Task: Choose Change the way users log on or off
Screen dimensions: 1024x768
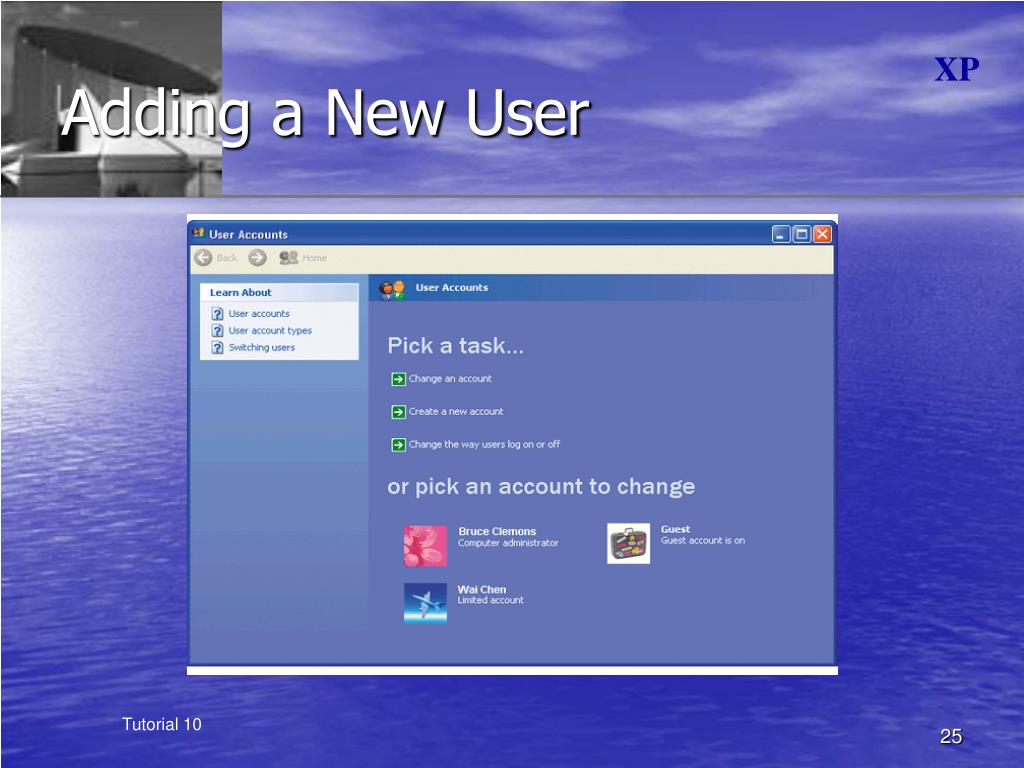Action: 484,444
